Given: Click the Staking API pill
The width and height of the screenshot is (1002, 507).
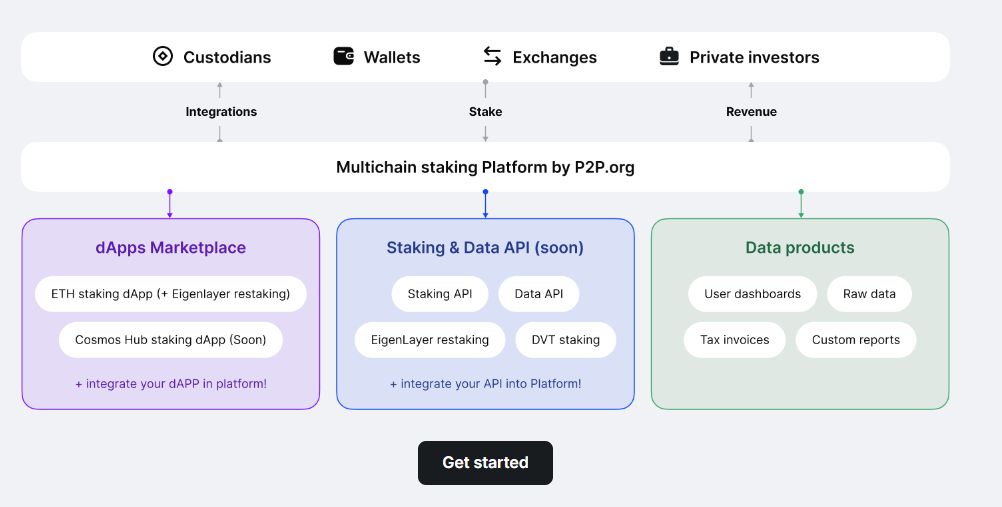Looking at the screenshot, I should click(x=440, y=294).
